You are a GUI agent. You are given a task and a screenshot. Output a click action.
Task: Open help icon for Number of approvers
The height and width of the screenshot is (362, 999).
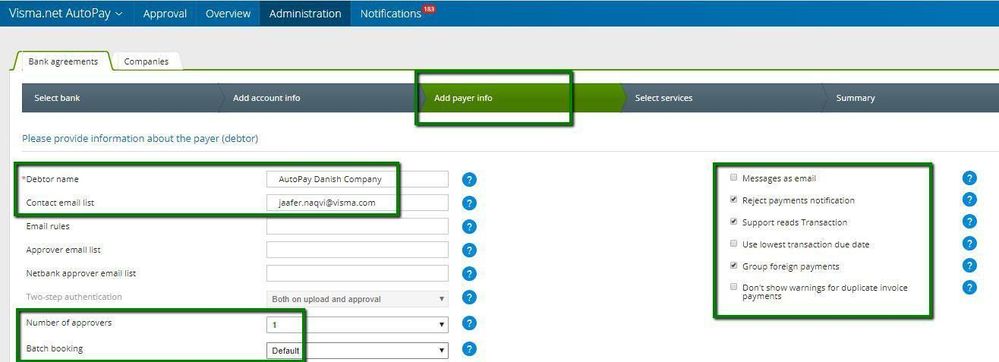(x=469, y=324)
